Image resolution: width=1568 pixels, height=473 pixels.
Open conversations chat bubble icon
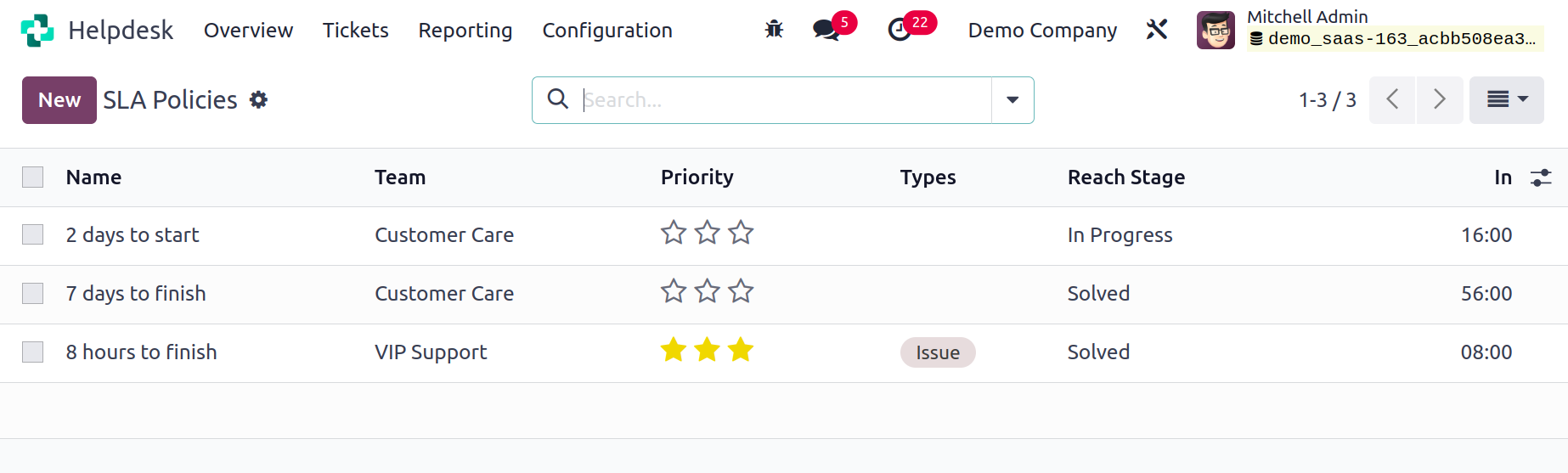(x=826, y=30)
